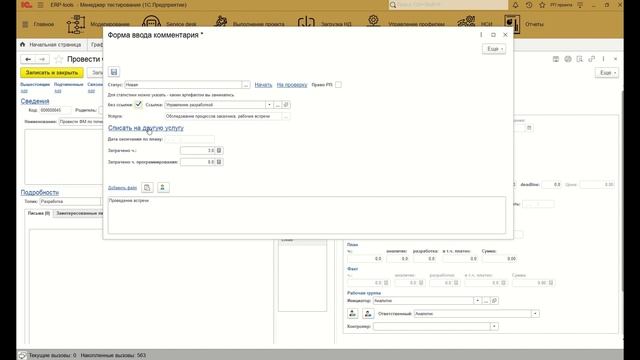
Task: Open the 1C main menu hamburger icon
Action: pos(40,5)
